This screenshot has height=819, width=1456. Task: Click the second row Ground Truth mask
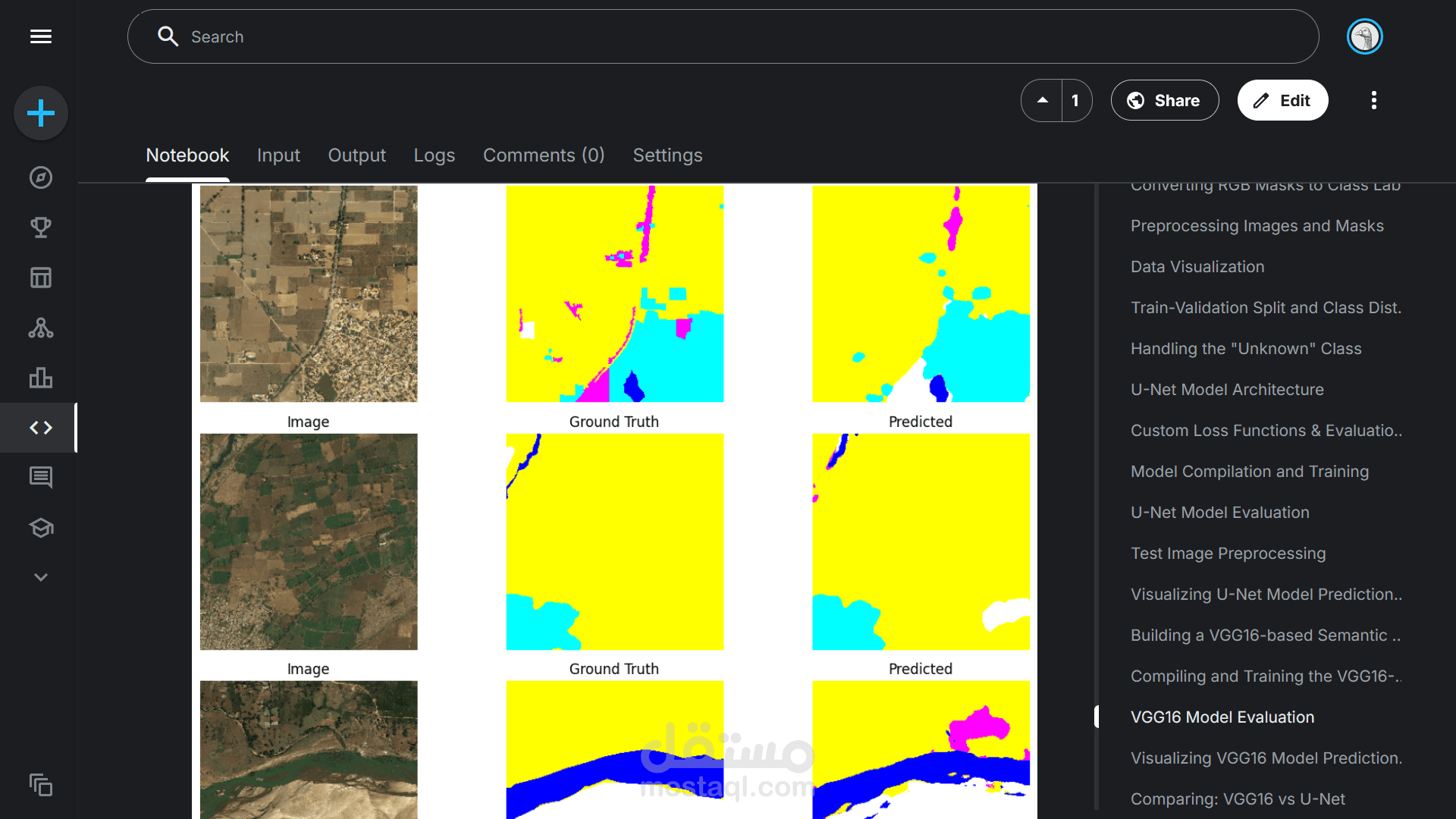pyautogui.click(x=615, y=541)
